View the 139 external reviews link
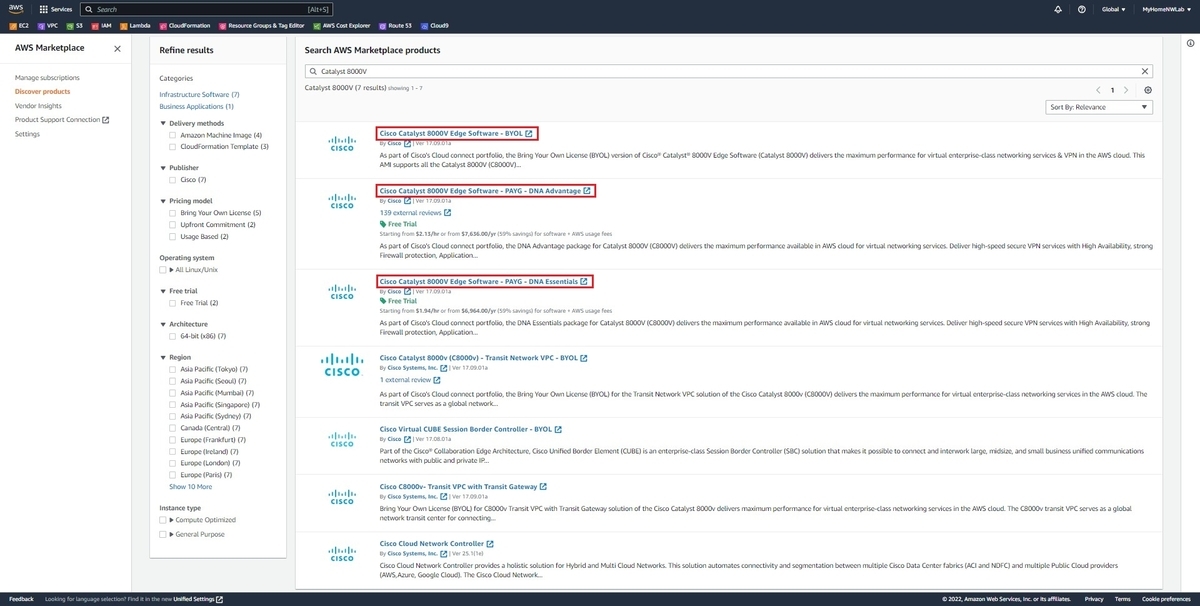Image resolution: width=1200 pixels, height=606 pixels. (415, 212)
